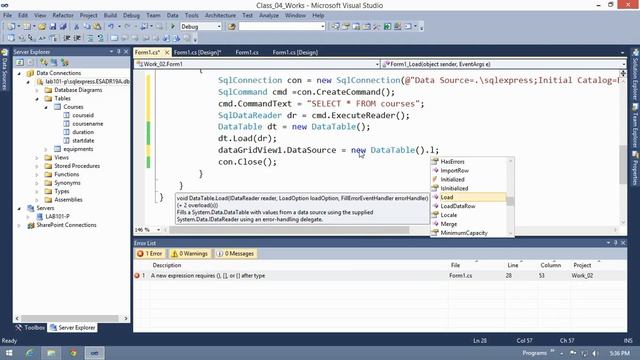The height and width of the screenshot is (360, 640).
Task: Select Merge in the IntelliSense list
Action: point(469,224)
